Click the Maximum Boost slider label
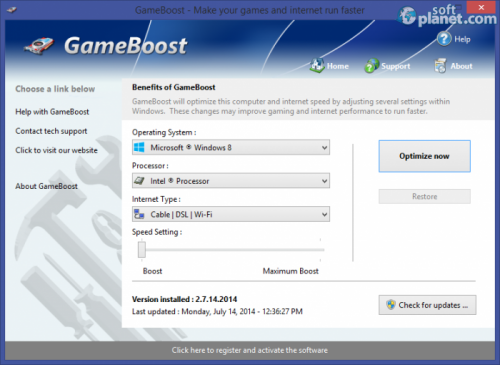Viewport: 500px width, 365px height. 291,271
